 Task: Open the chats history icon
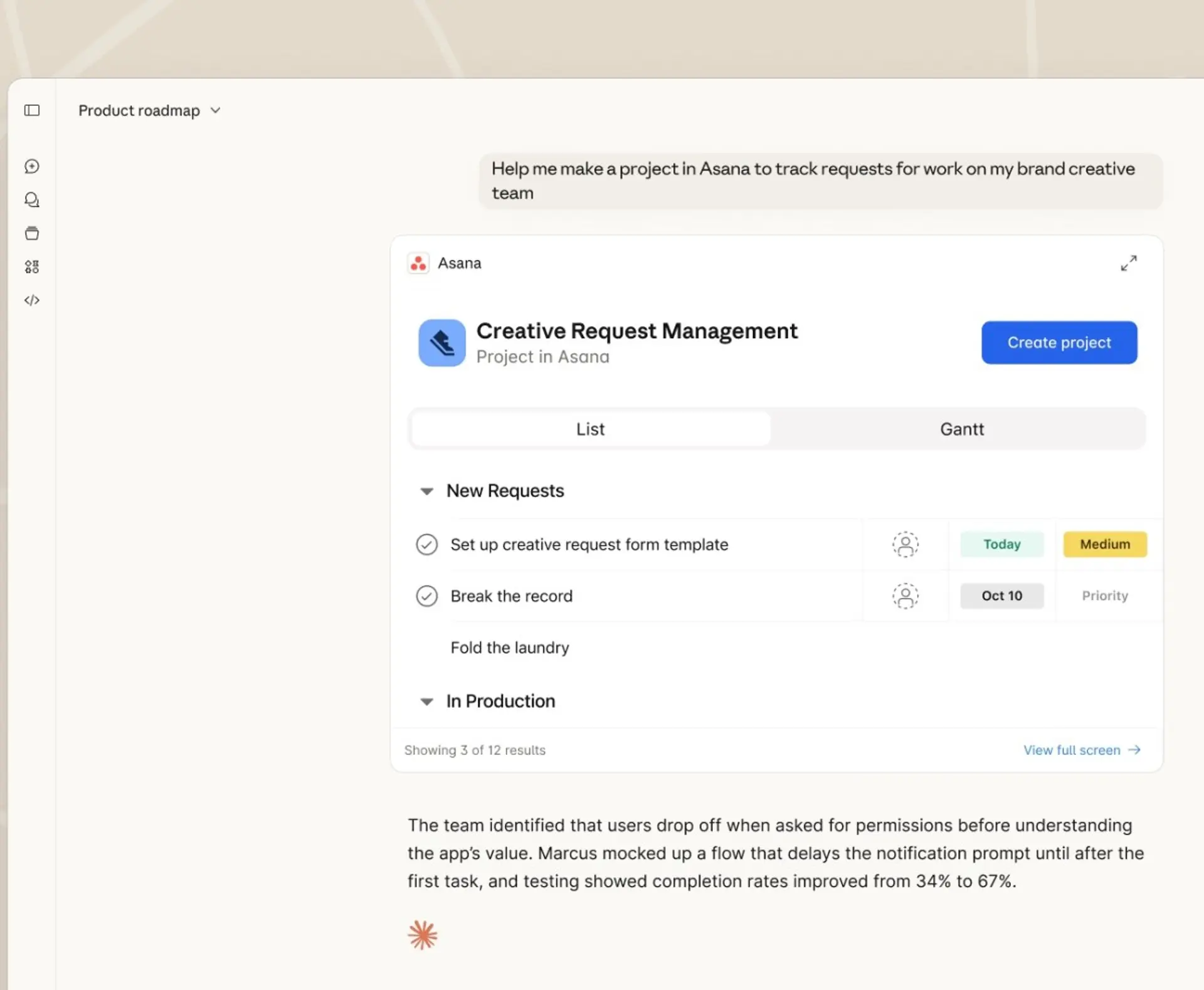[x=31, y=199]
